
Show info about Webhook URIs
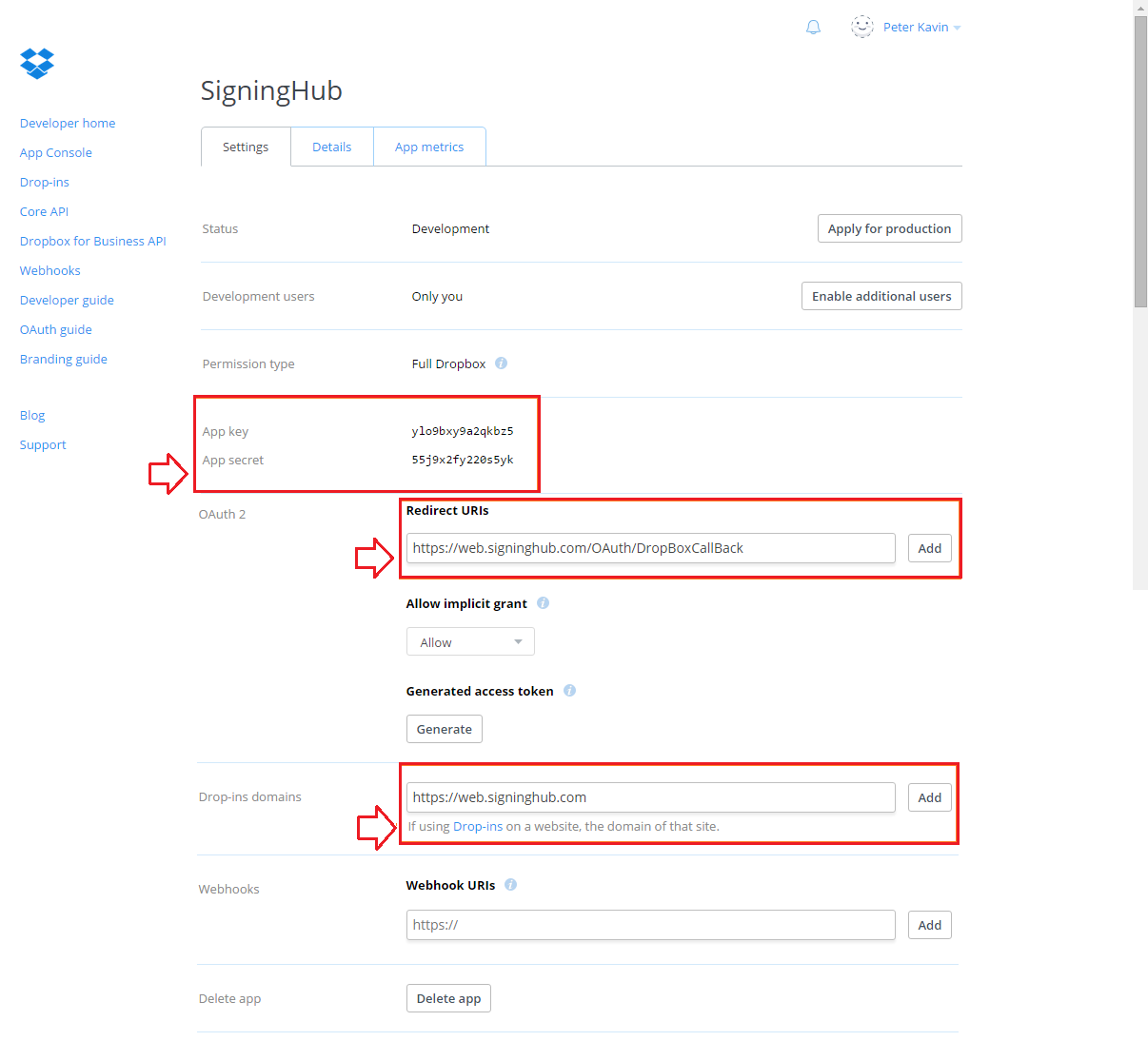pos(510,884)
